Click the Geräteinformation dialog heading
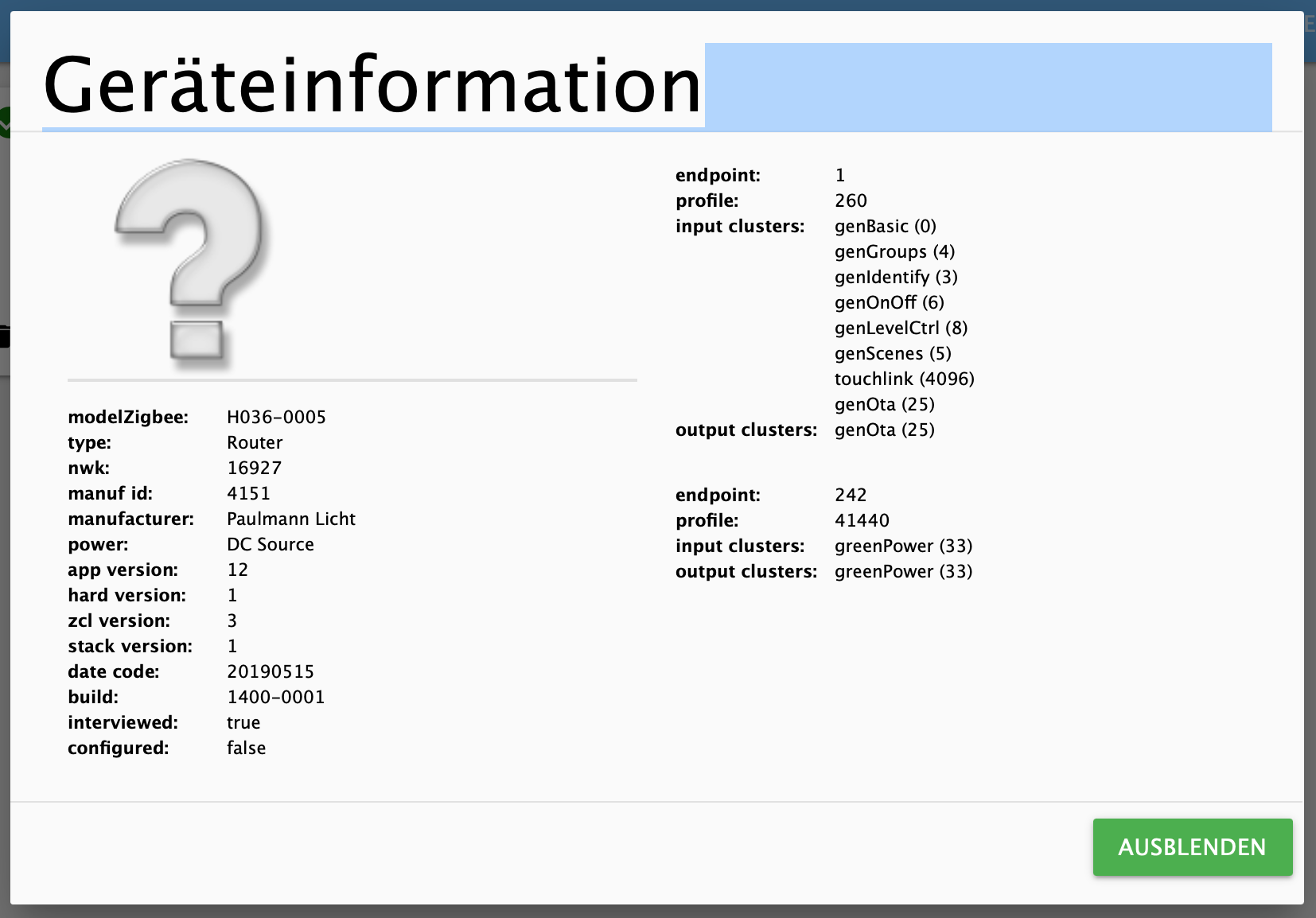 tap(372, 84)
